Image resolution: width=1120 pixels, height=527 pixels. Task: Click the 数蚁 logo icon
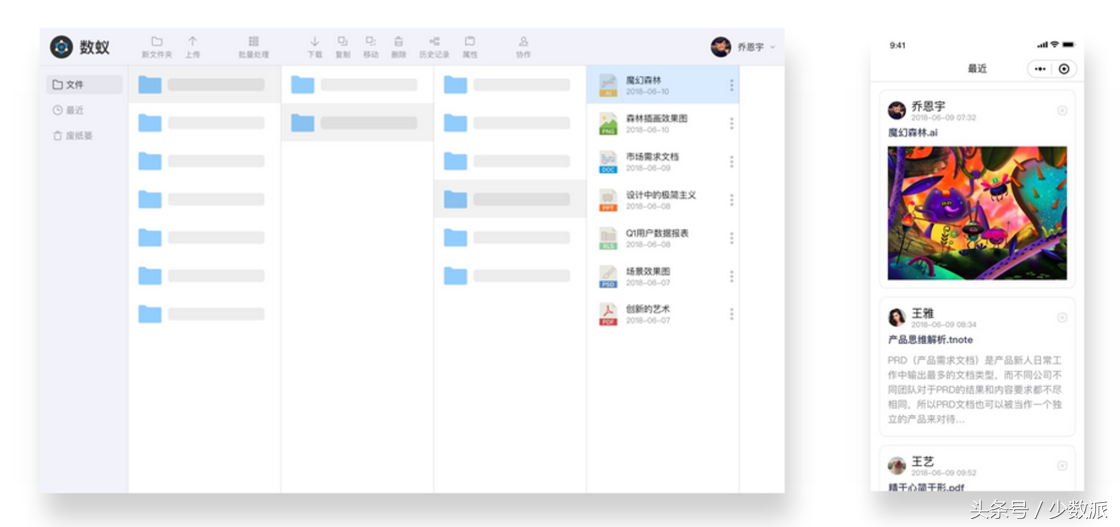(61, 47)
